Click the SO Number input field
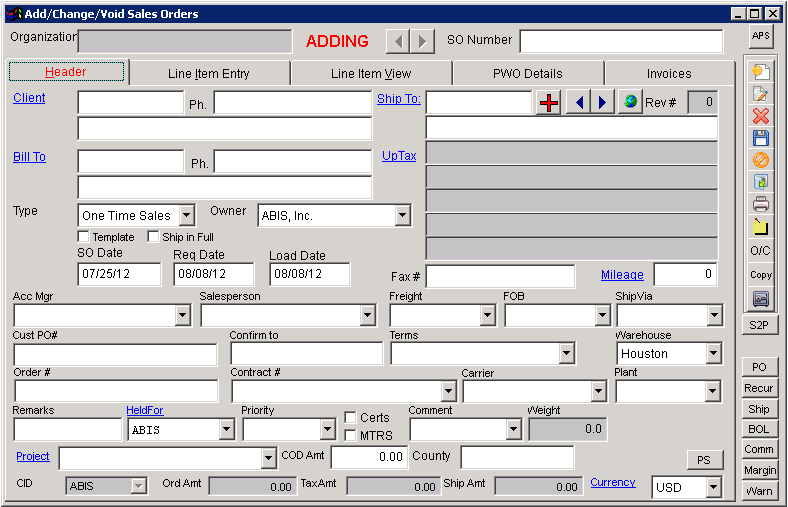 tap(620, 41)
